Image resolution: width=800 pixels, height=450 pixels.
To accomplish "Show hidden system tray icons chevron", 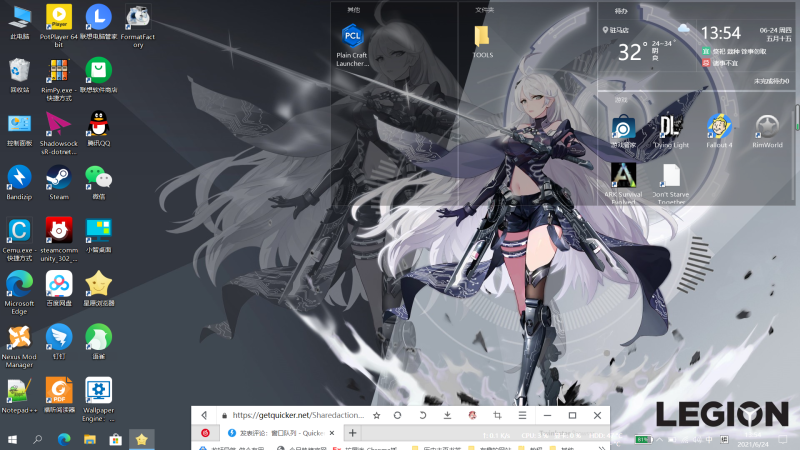I will [x=660, y=439].
